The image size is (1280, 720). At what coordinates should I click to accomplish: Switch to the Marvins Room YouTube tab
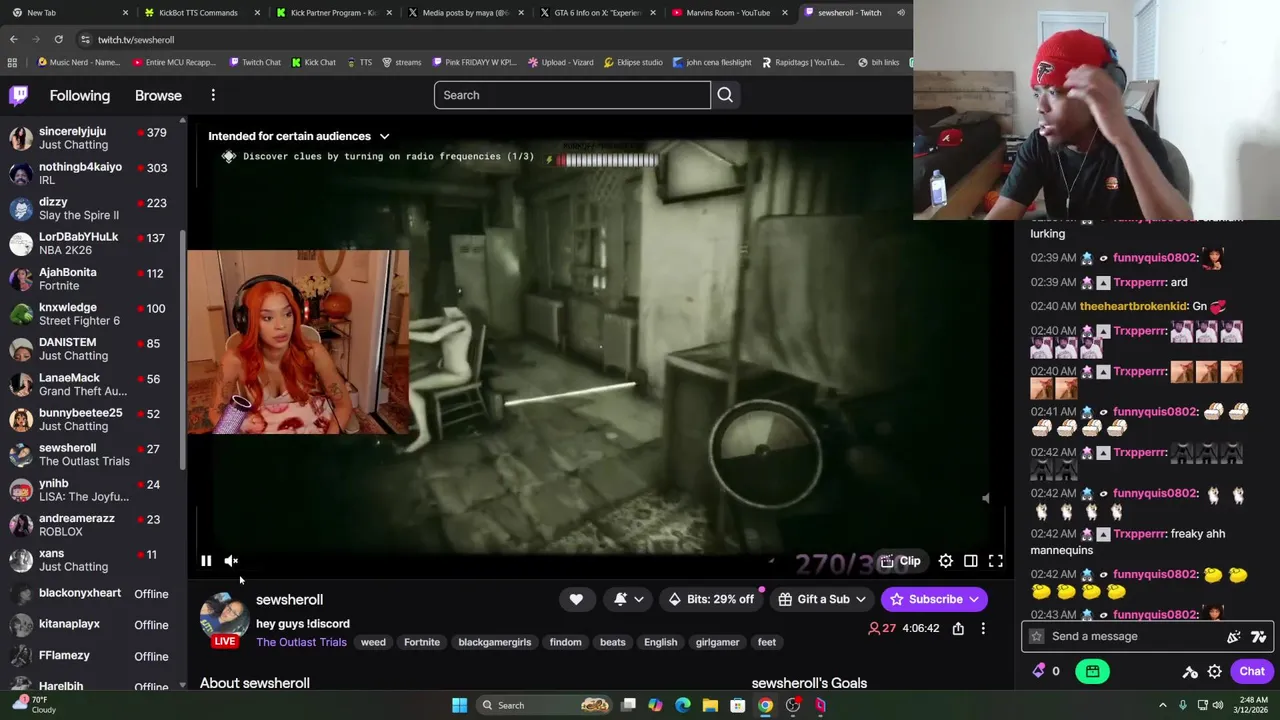(728, 12)
